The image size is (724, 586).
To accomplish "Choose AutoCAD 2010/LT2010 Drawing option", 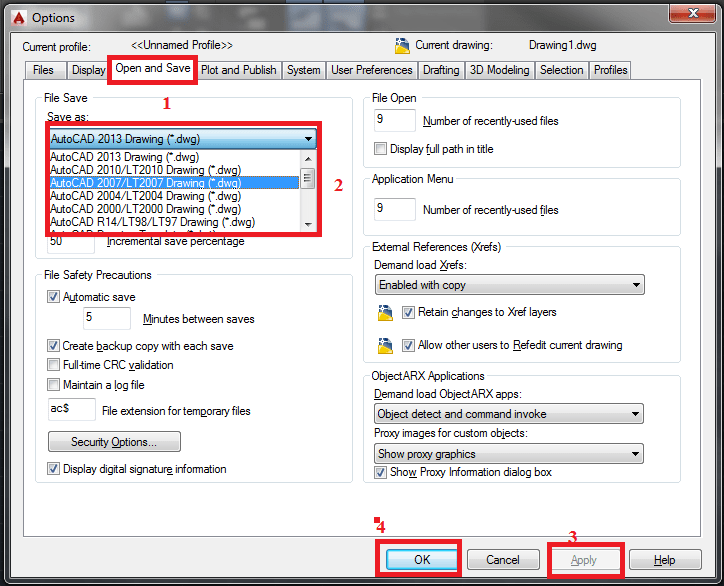I will [174, 170].
